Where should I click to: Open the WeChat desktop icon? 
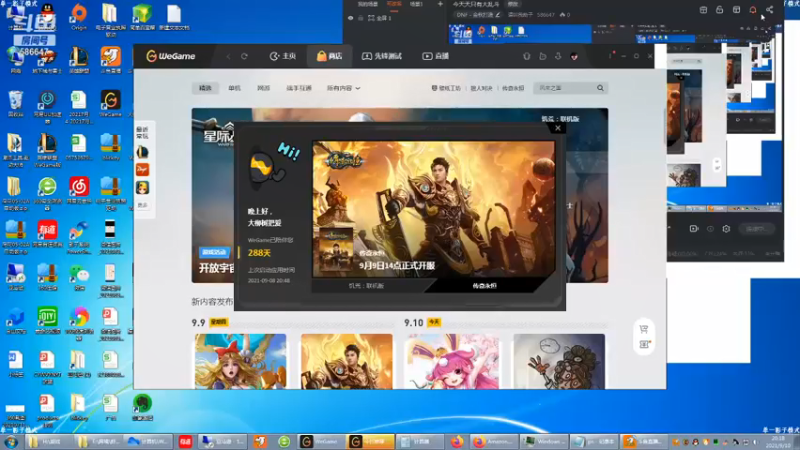tap(79, 278)
